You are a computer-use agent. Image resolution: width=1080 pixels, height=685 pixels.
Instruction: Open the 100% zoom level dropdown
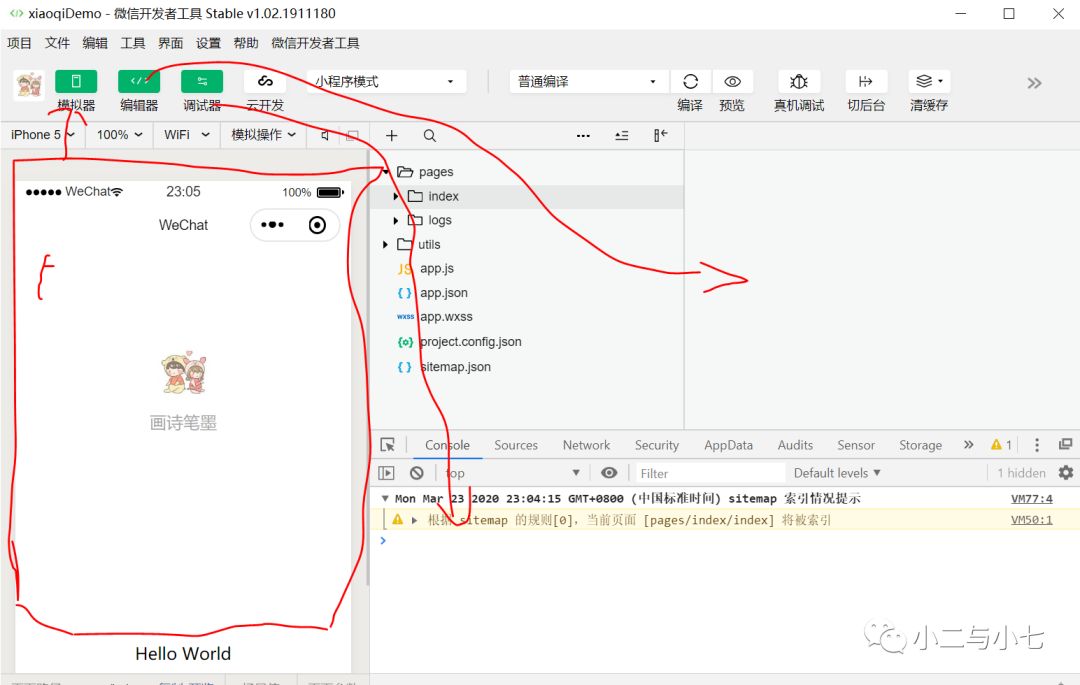coord(119,135)
